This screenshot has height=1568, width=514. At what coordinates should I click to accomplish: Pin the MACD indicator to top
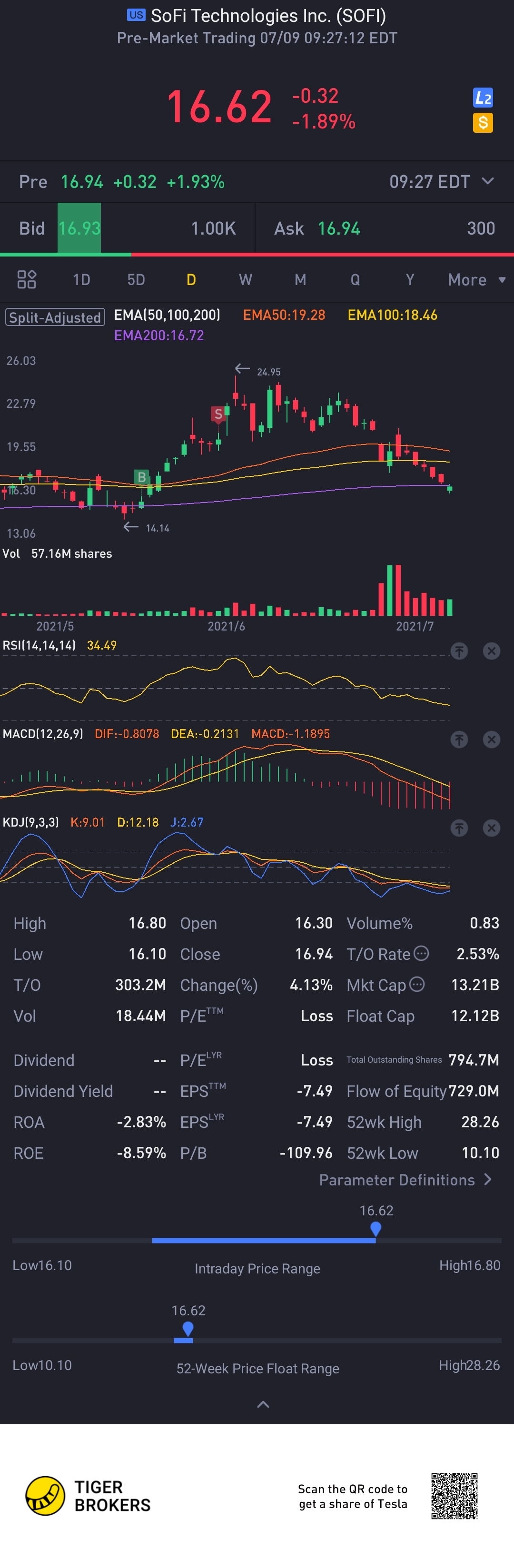459,740
